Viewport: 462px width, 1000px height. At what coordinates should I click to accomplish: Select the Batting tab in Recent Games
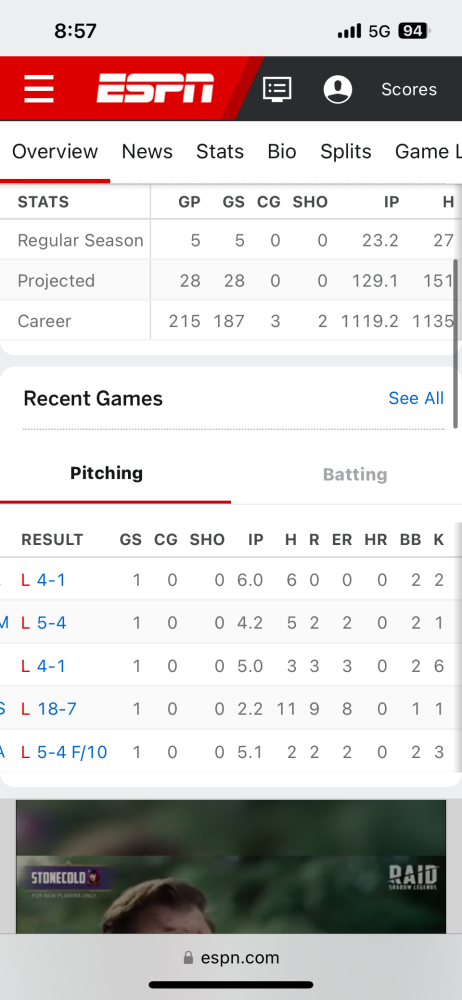355,474
